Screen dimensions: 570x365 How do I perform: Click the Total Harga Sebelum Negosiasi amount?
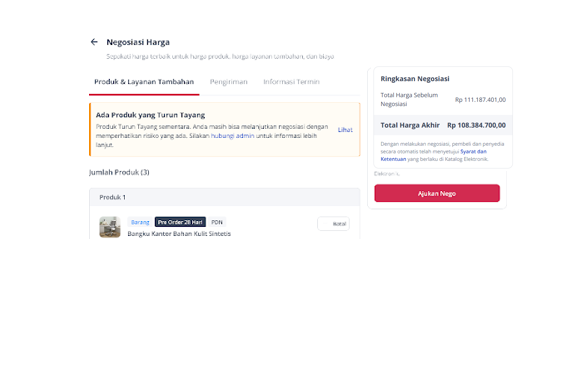[x=480, y=100]
